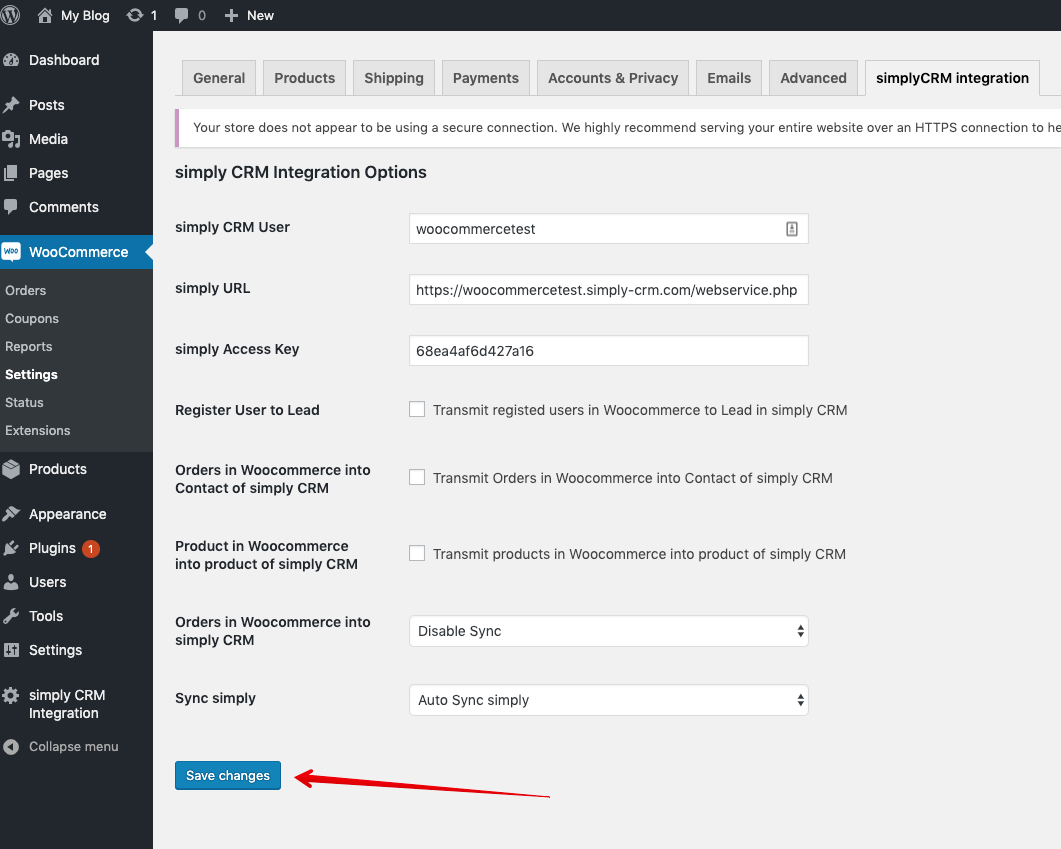Open the Orders submenu link
Image resolution: width=1061 pixels, height=849 pixels.
[x=26, y=290]
